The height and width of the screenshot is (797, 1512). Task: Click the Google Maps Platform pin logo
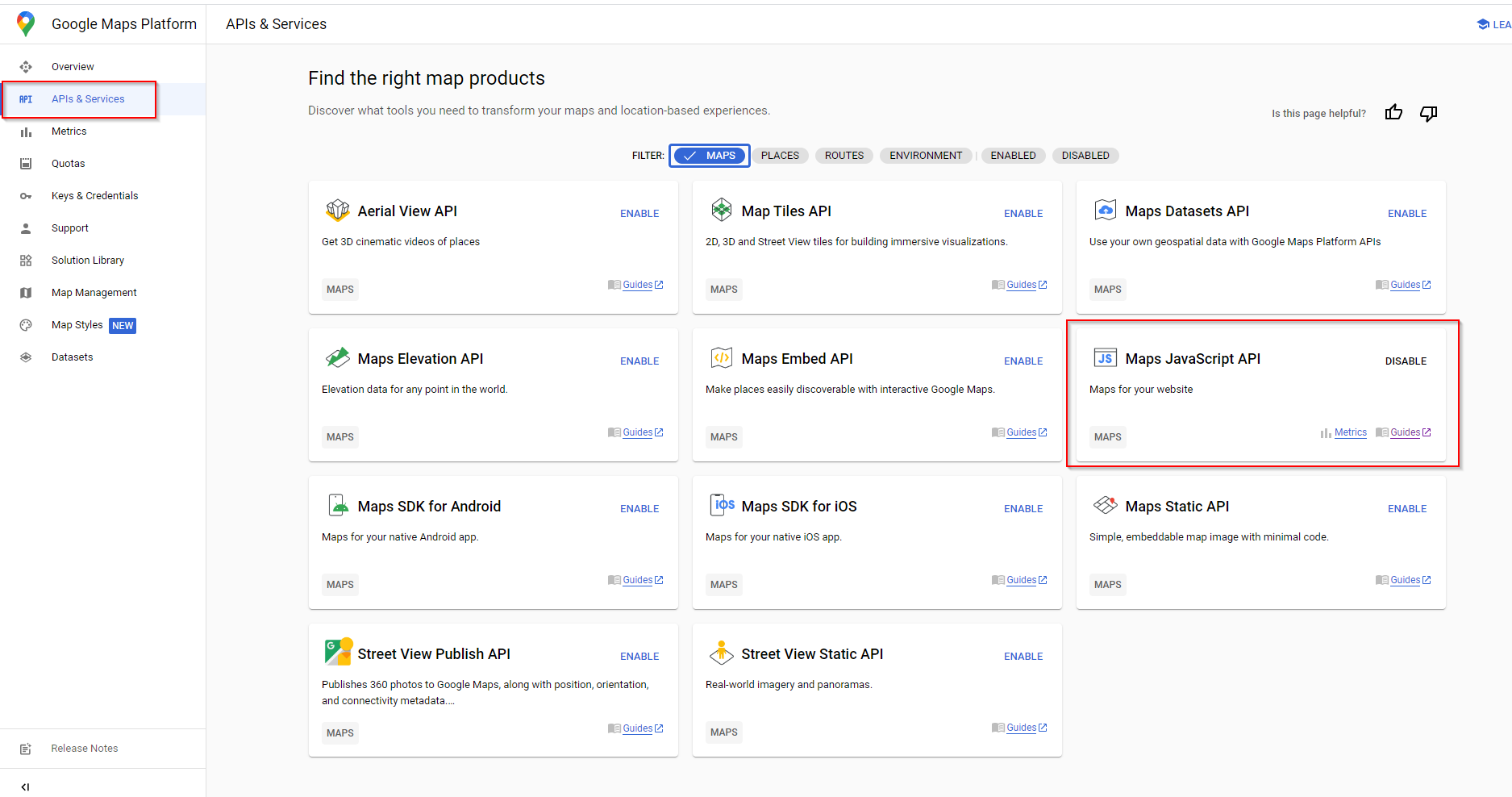tap(26, 24)
